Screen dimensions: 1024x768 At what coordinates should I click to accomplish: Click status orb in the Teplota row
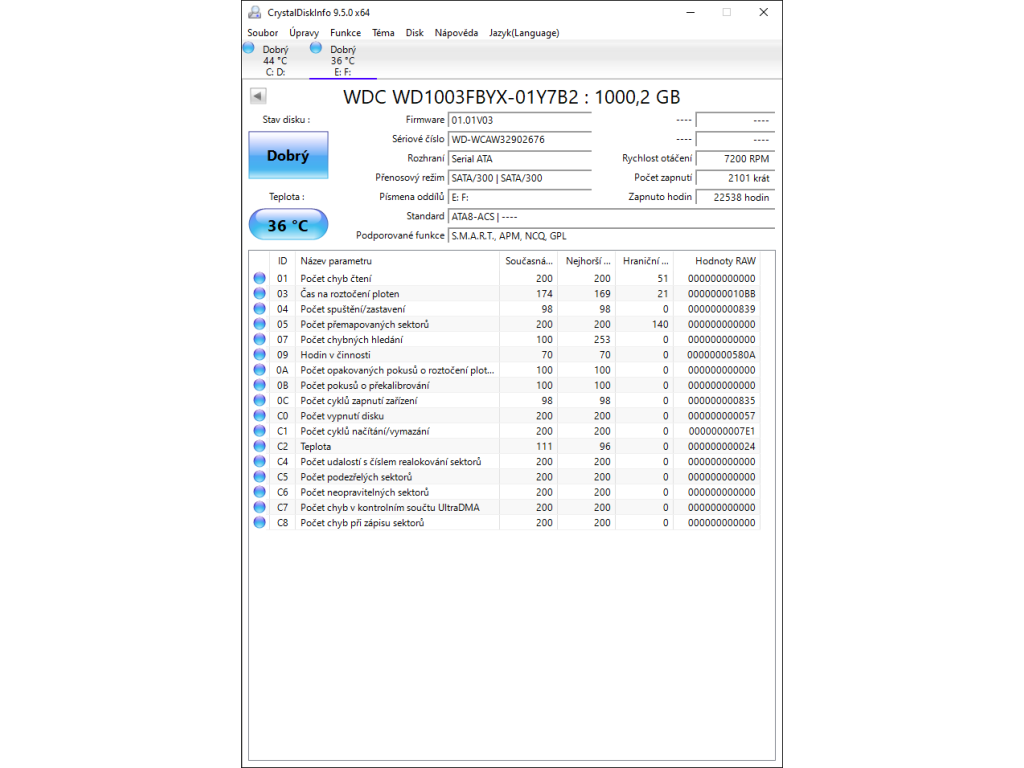pos(260,446)
